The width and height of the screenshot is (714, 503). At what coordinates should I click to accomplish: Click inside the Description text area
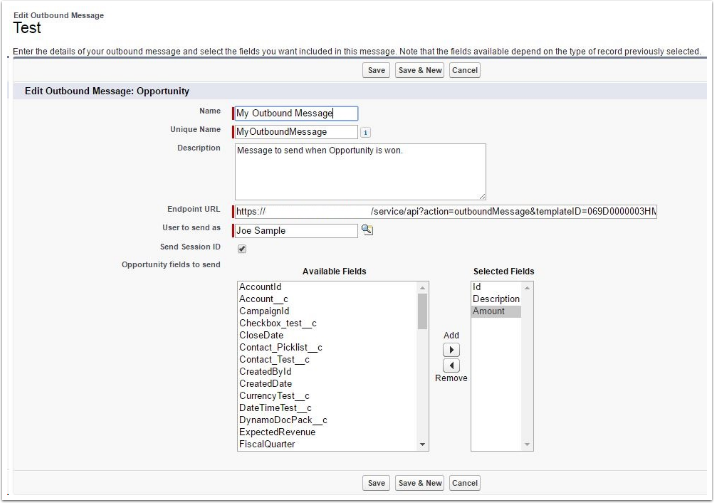360,171
